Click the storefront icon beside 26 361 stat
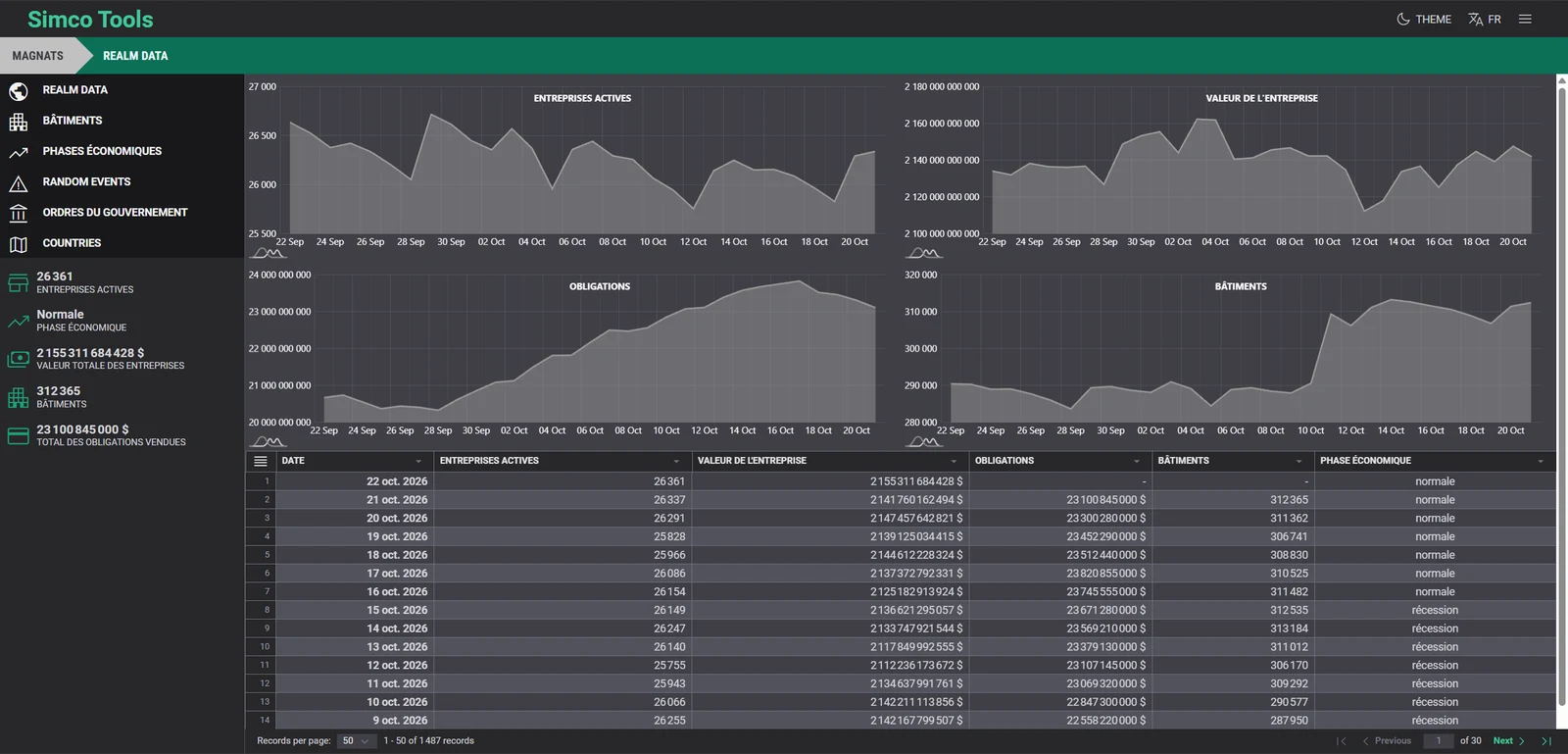Screen dimensions: 1568x754 (x=18, y=283)
